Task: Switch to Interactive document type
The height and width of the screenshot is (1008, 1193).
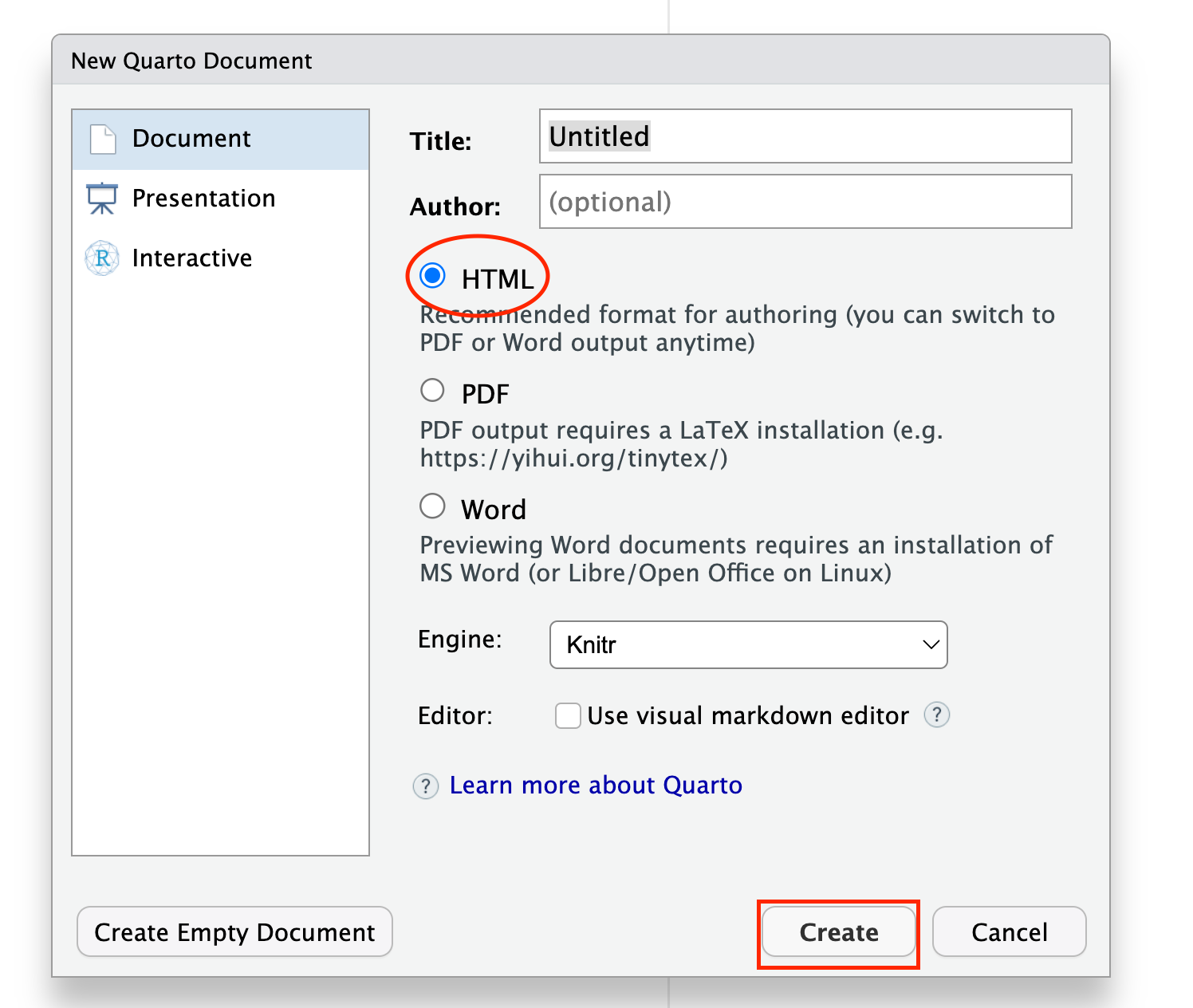Action: (x=191, y=258)
